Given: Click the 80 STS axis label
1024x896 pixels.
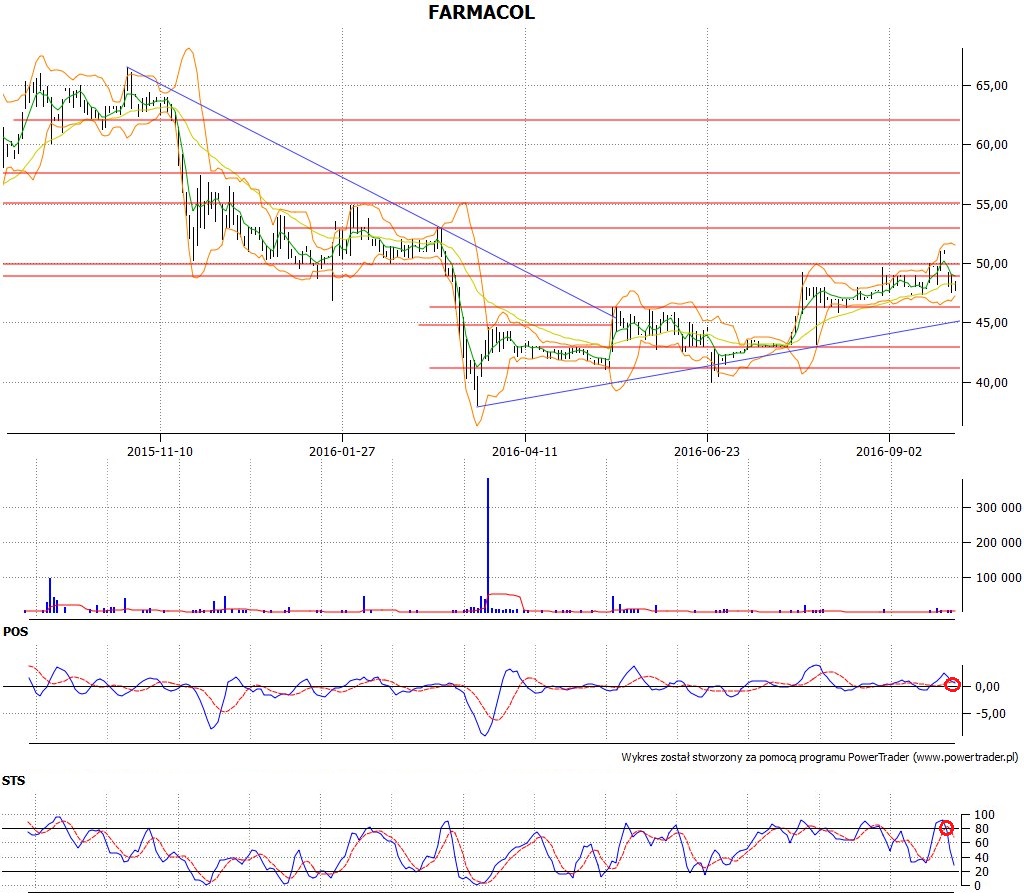Looking at the screenshot, I should 982,829.
